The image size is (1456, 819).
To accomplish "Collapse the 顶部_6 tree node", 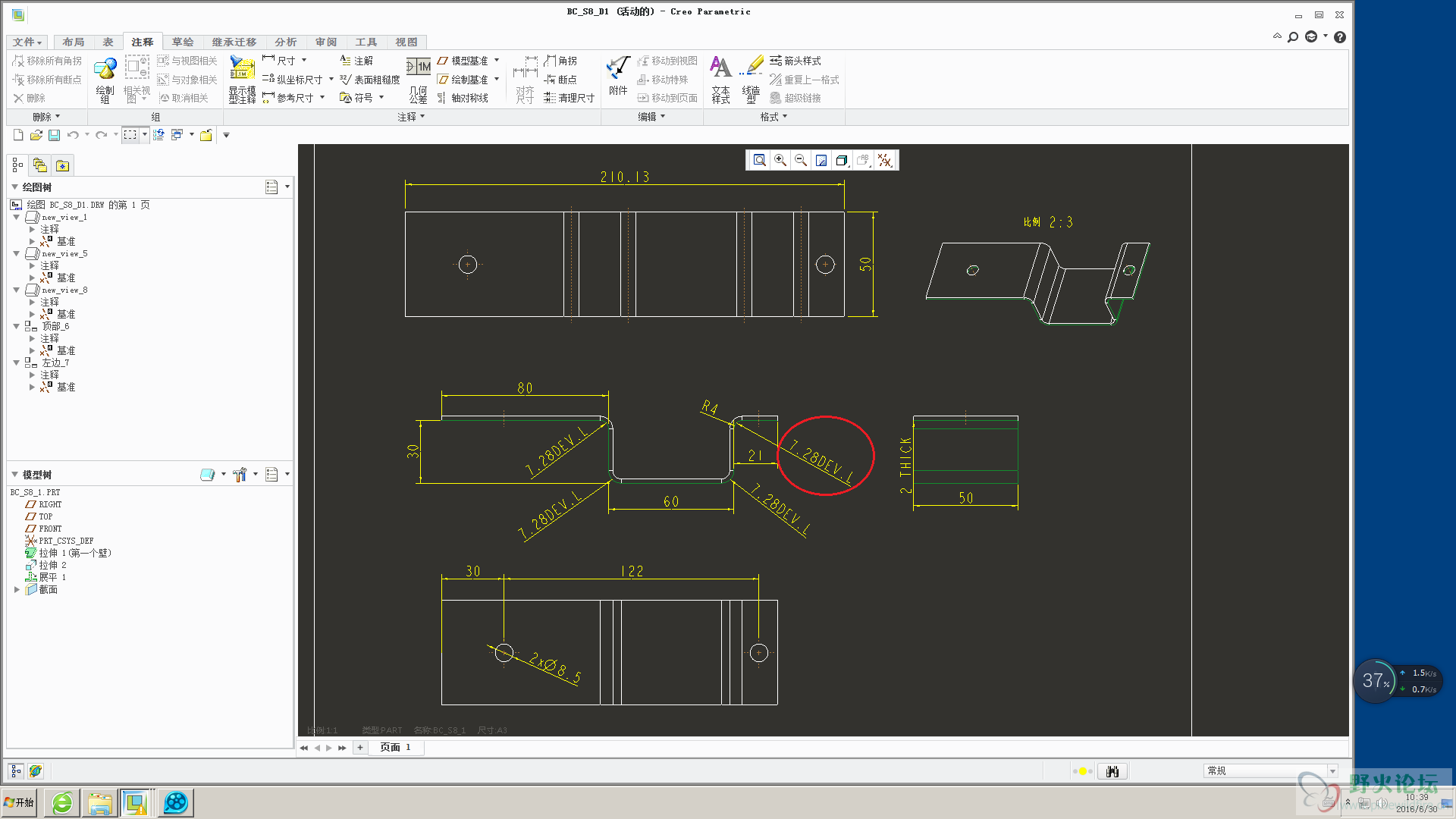I will coord(16,326).
